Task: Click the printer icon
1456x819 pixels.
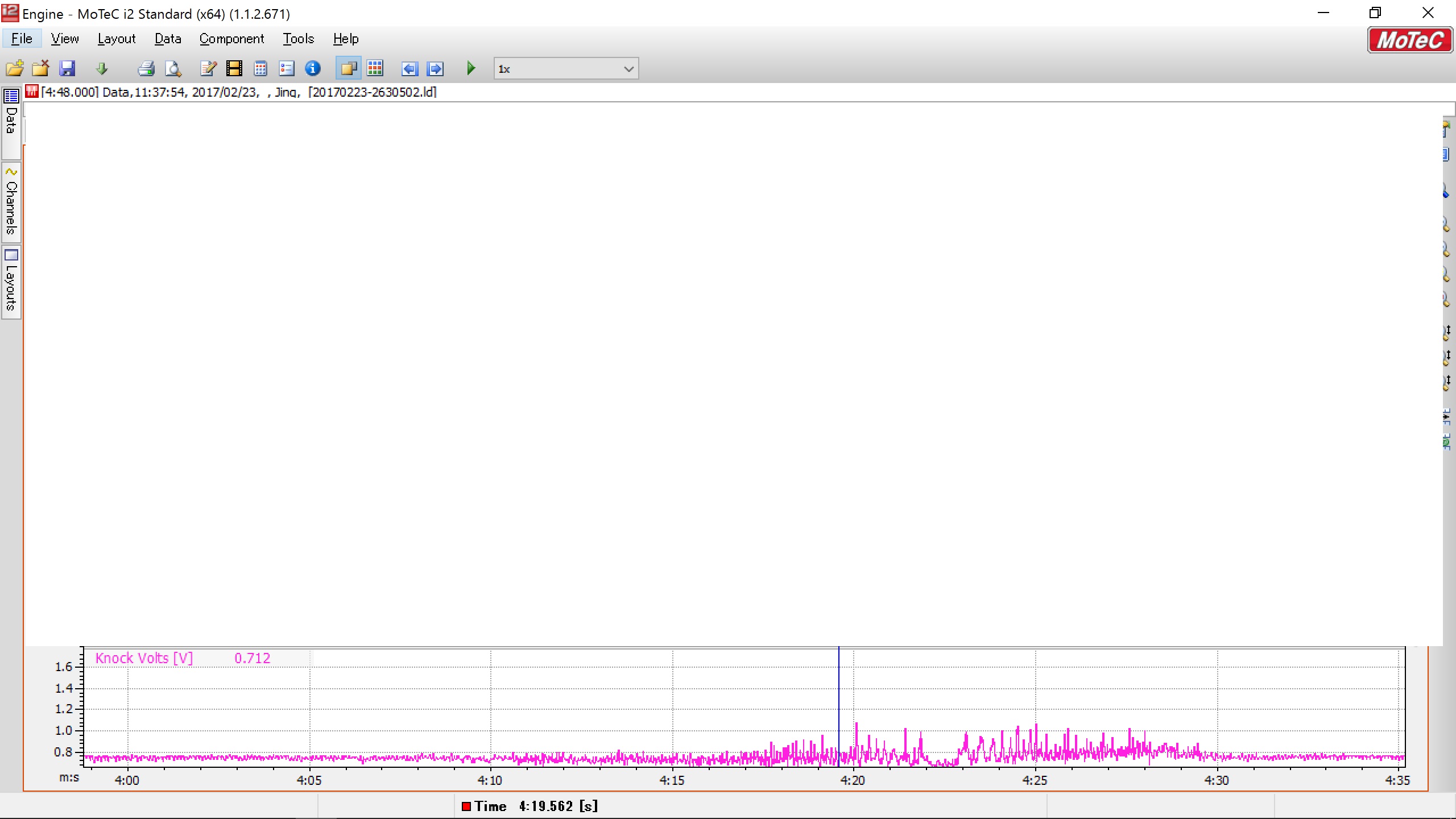Action: pos(146,69)
